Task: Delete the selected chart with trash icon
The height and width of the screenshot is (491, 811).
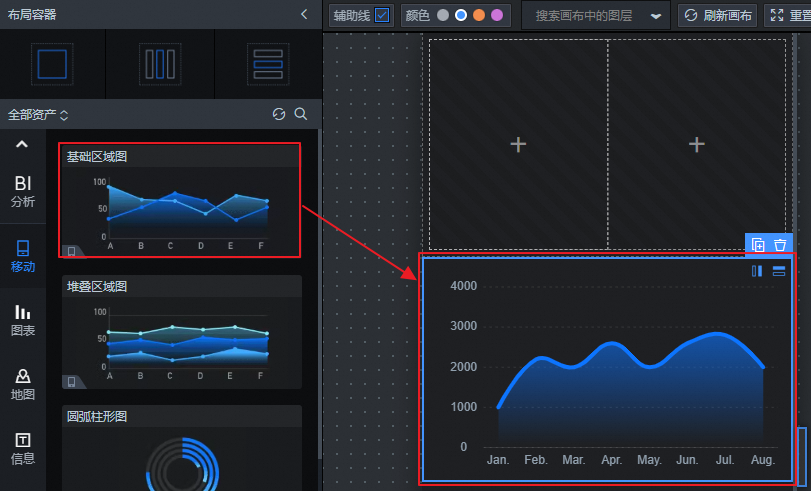Action: pos(780,244)
